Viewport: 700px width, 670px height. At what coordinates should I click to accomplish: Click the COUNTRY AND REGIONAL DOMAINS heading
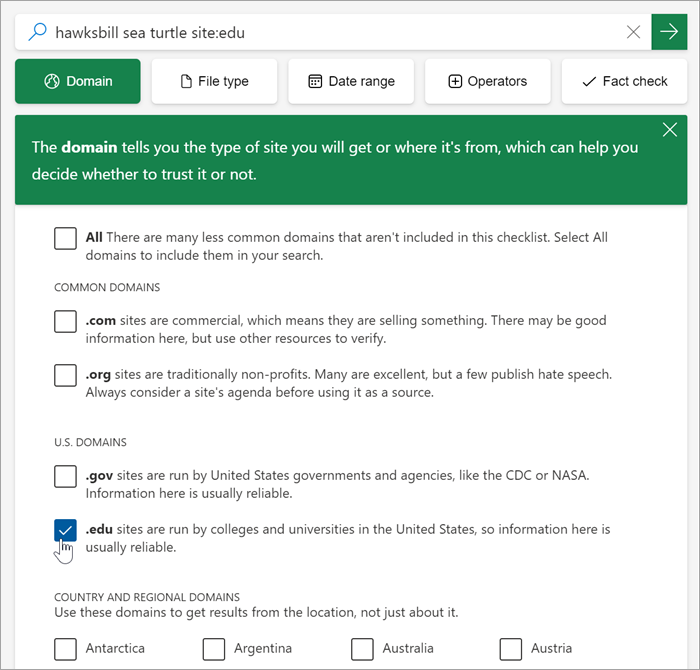point(147,597)
